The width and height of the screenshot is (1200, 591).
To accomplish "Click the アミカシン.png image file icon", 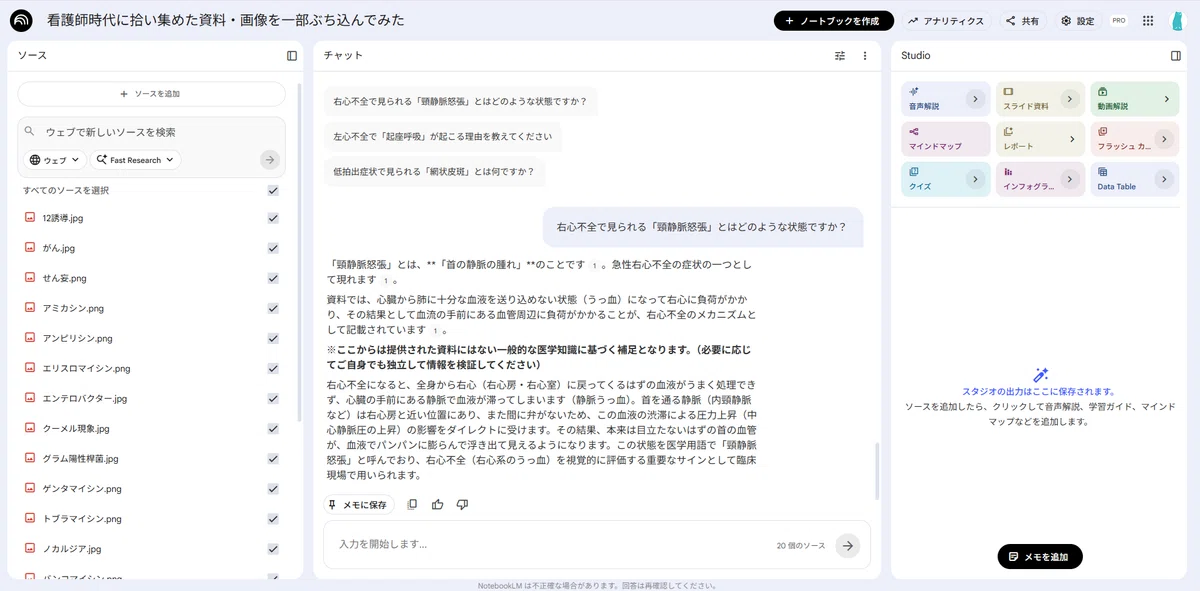I will (x=30, y=308).
